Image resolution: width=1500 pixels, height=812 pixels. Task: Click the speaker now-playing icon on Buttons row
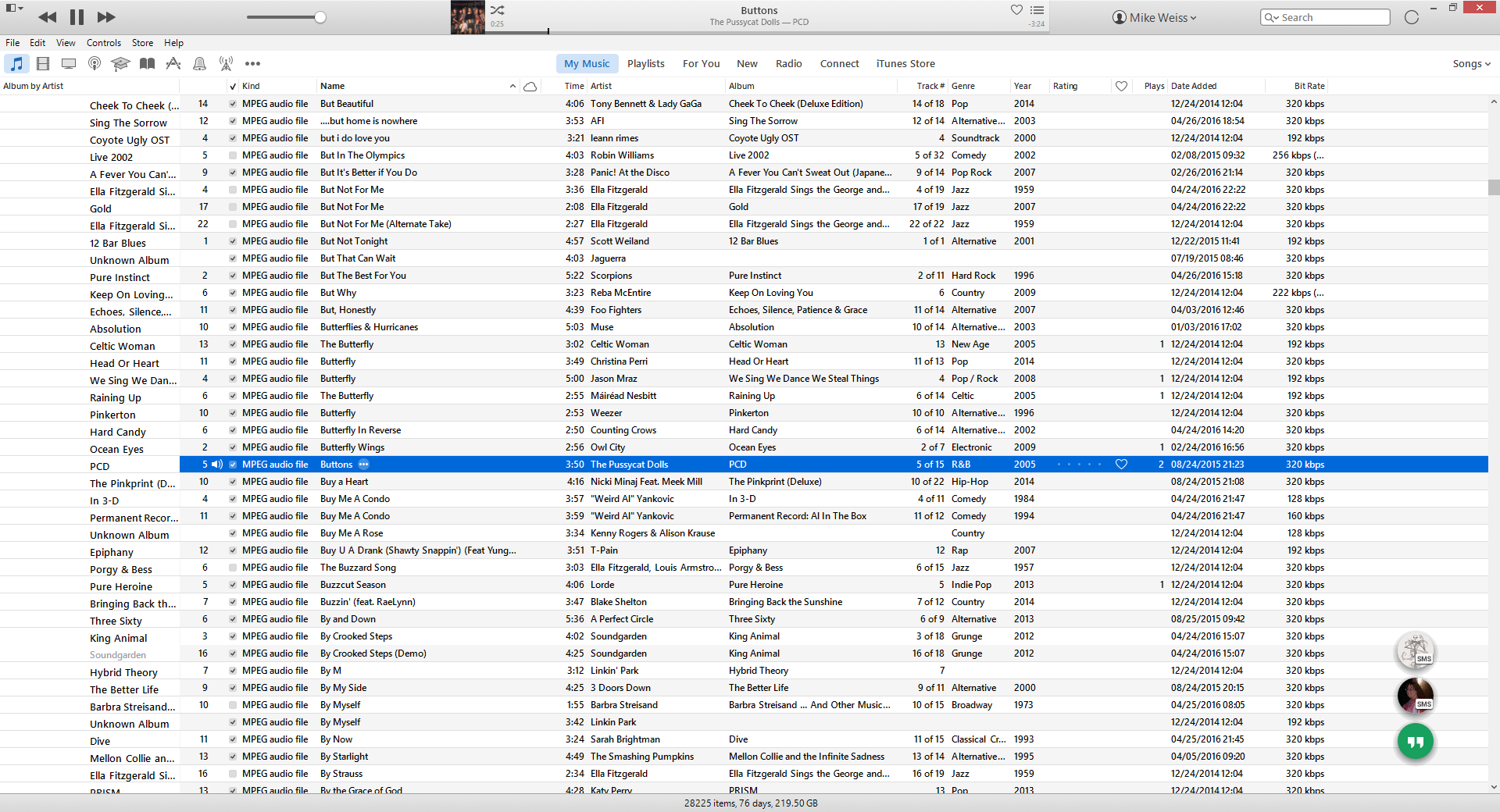pyautogui.click(x=217, y=465)
